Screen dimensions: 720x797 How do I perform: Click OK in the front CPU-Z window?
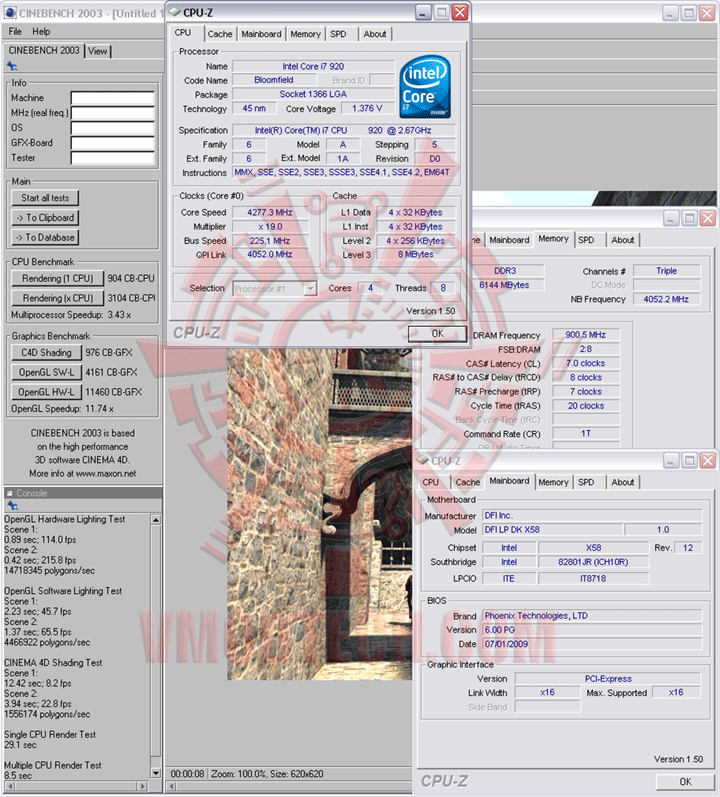[437, 333]
